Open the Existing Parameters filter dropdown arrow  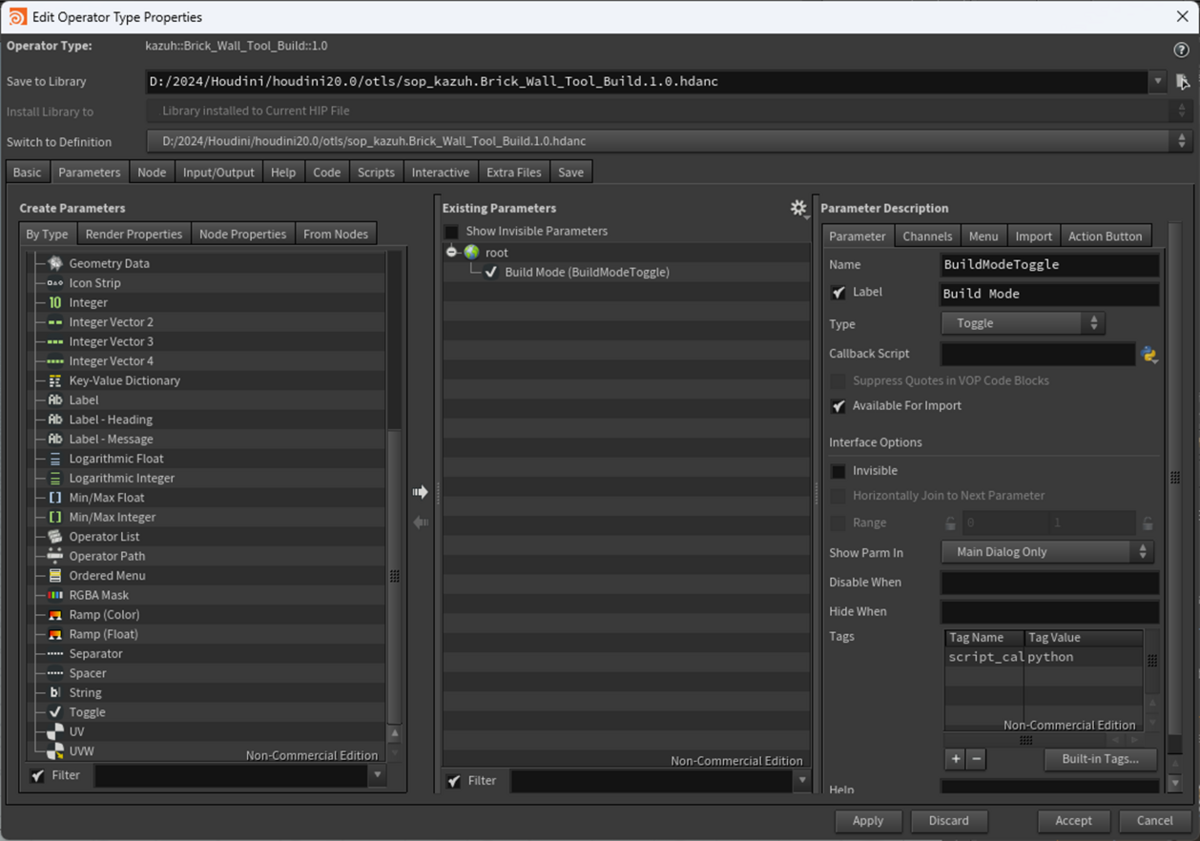(x=801, y=780)
